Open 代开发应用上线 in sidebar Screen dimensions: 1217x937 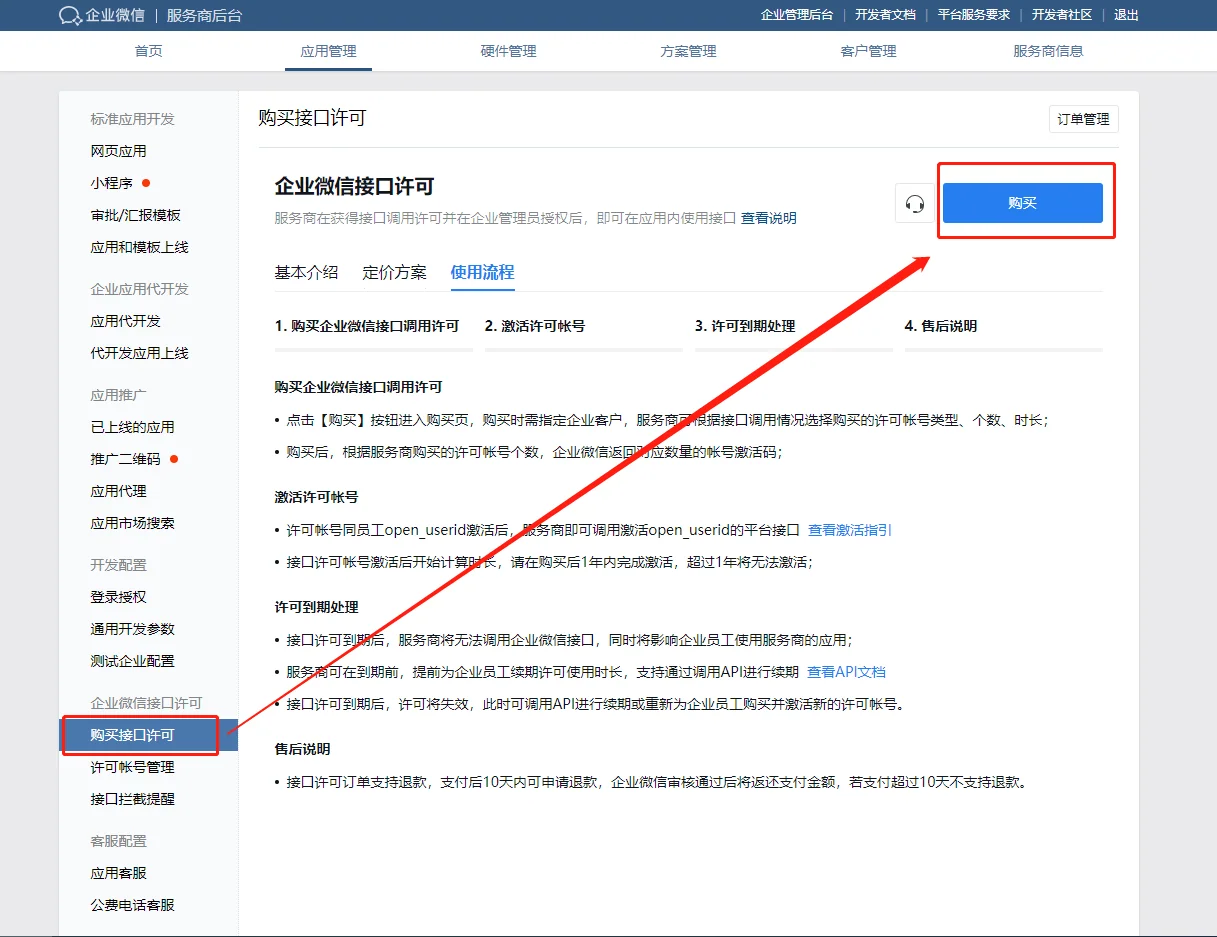click(x=139, y=353)
